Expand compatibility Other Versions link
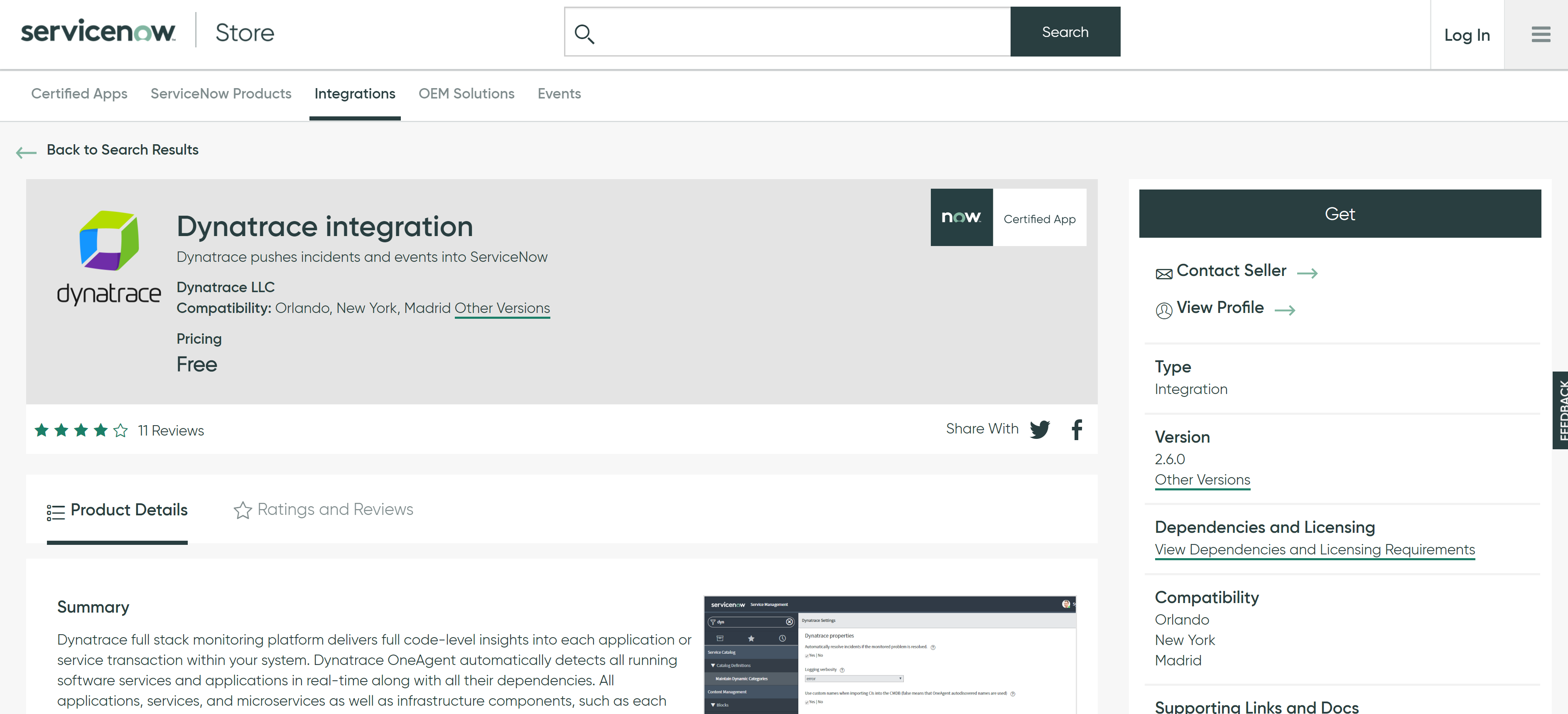Screen dimensions: 1568x714 click(503, 307)
